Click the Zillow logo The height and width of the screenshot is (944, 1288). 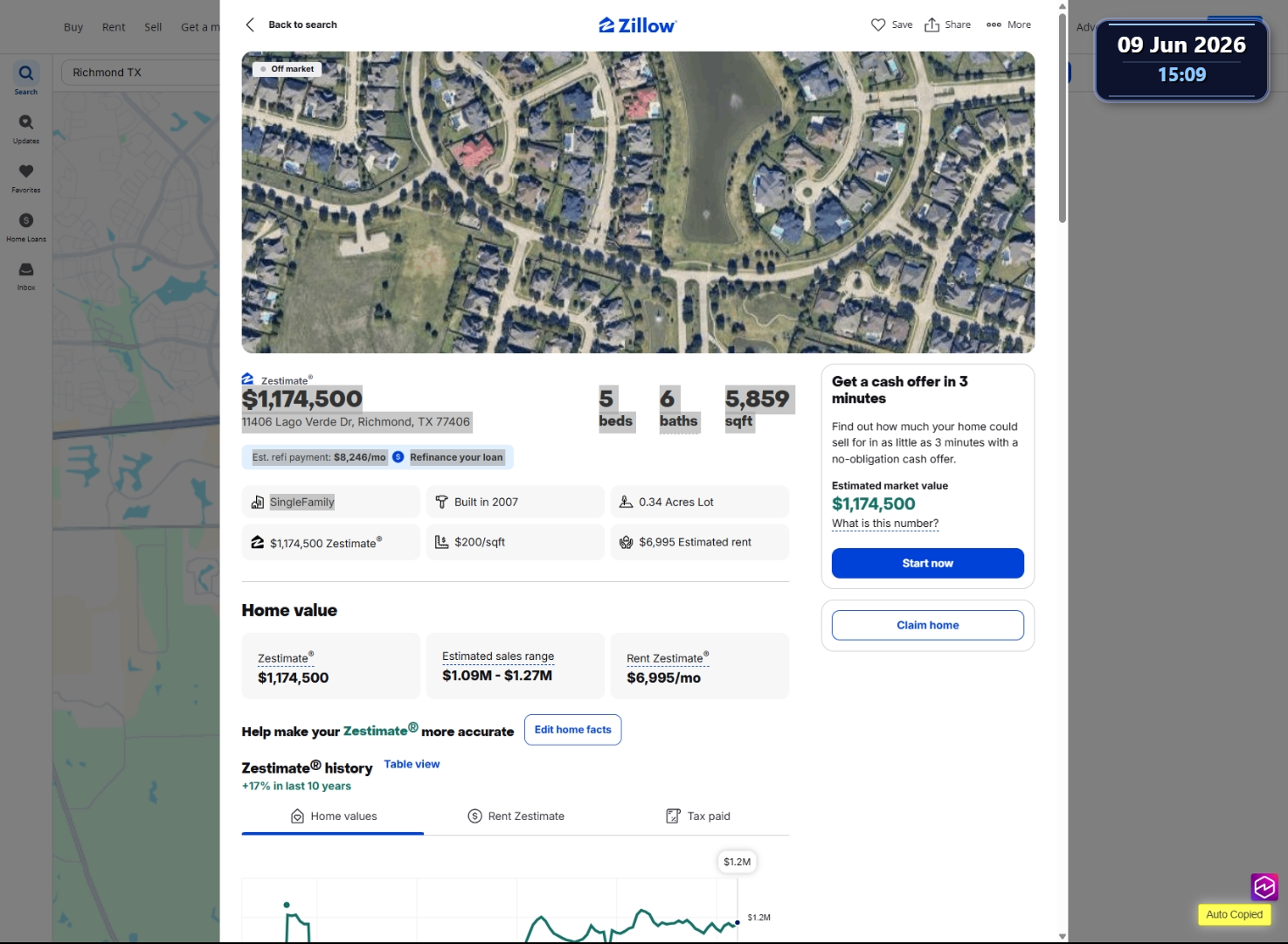pos(638,25)
